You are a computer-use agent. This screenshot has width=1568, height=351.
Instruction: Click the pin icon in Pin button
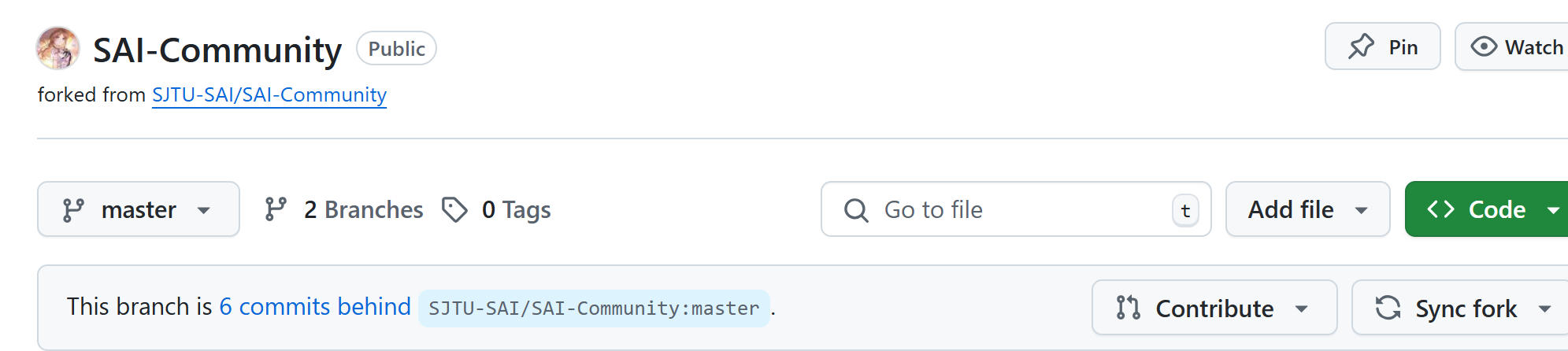1361,47
